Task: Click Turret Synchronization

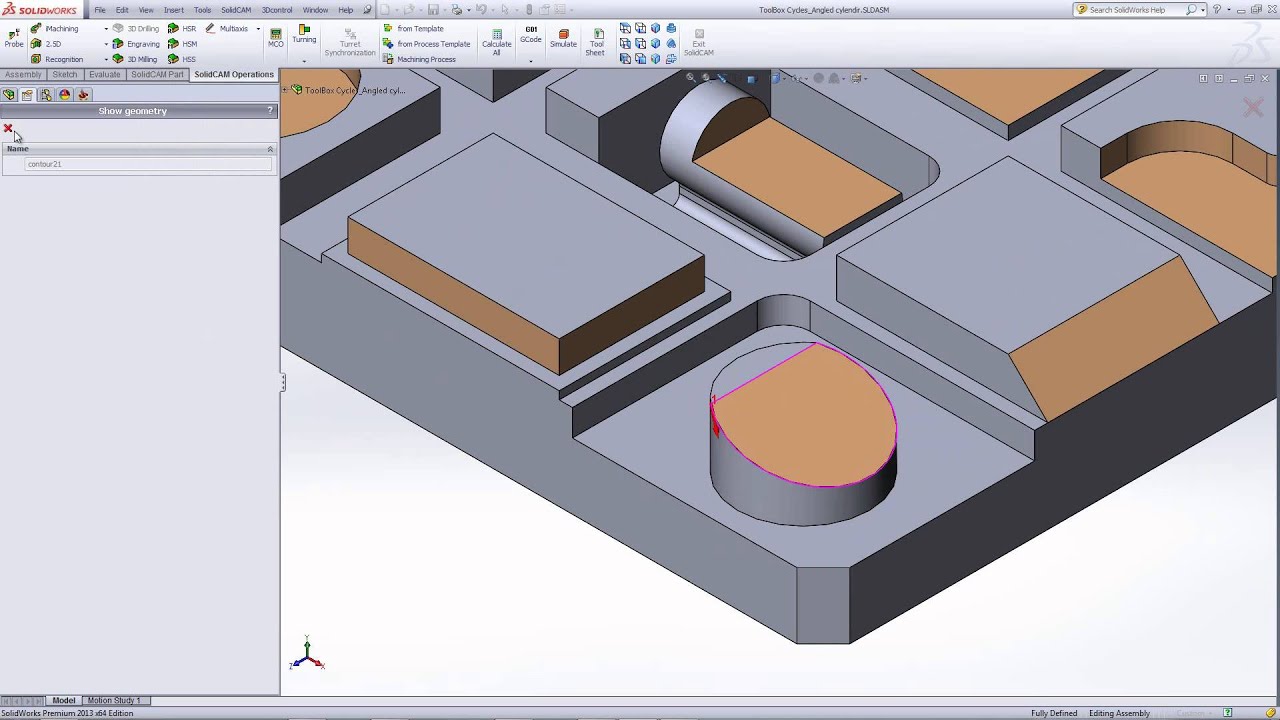Action: click(350, 42)
